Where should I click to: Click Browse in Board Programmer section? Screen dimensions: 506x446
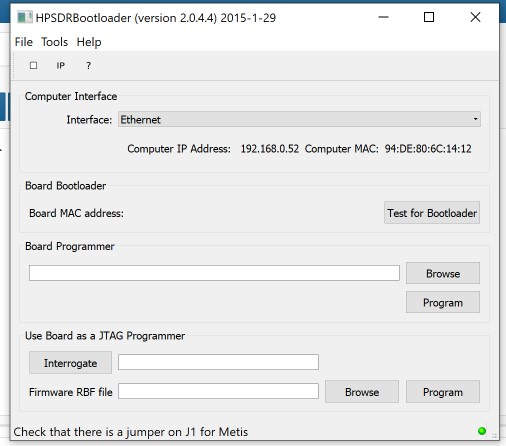click(443, 273)
